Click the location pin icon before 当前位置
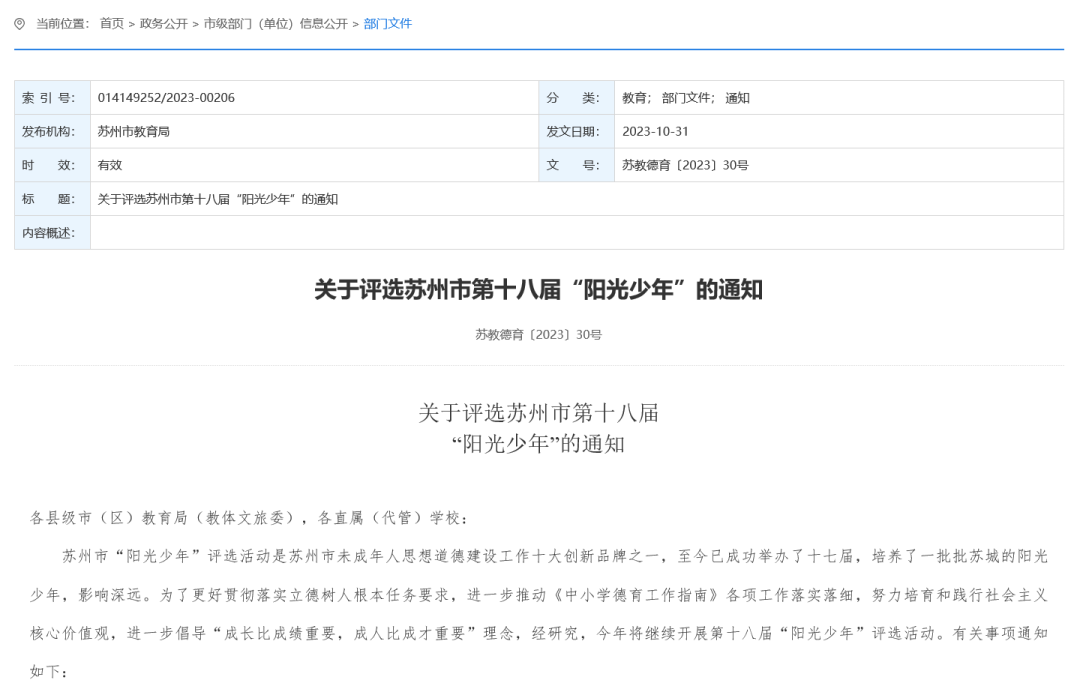 19,24
